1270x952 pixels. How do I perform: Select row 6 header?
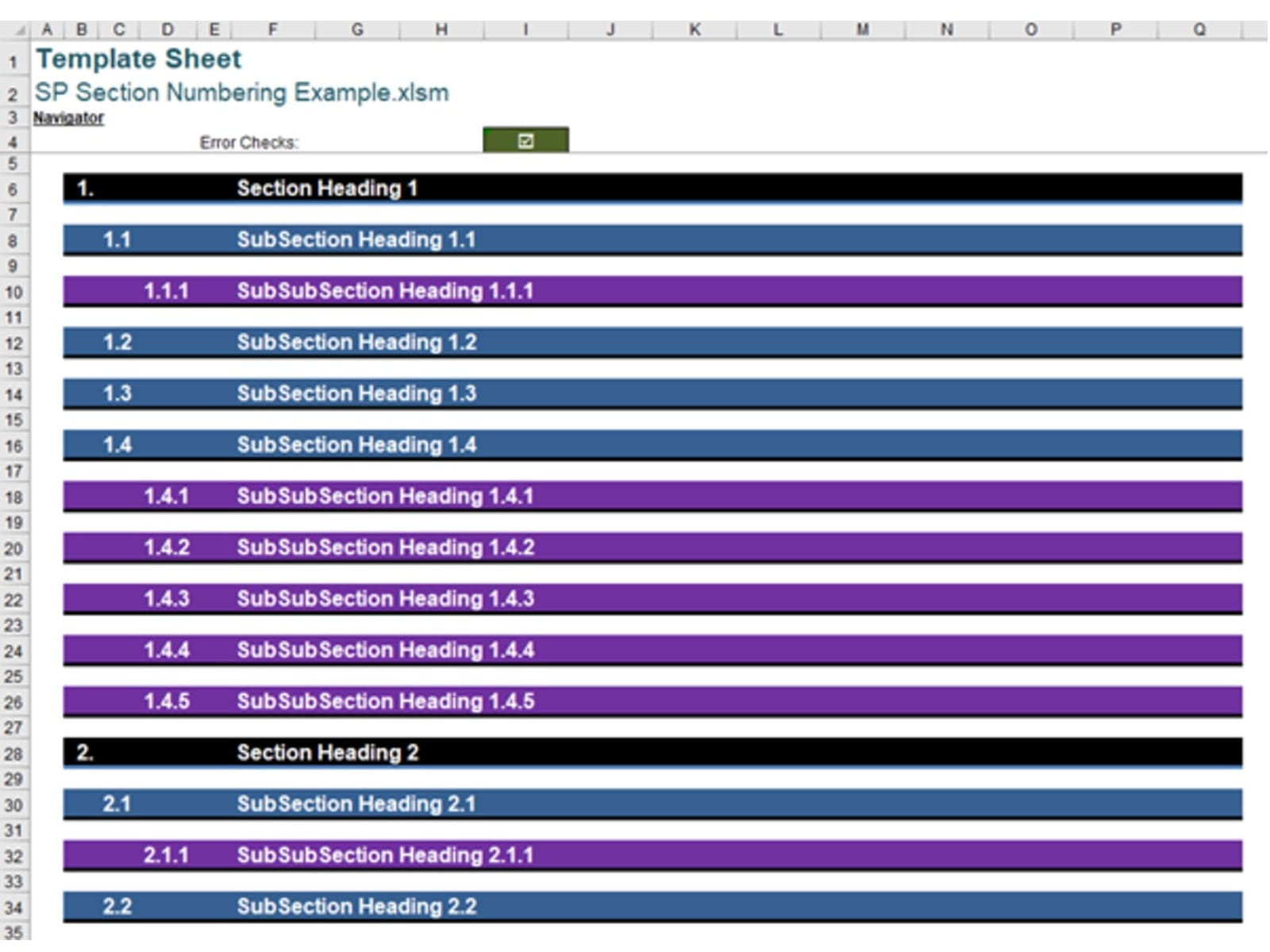click(x=13, y=190)
